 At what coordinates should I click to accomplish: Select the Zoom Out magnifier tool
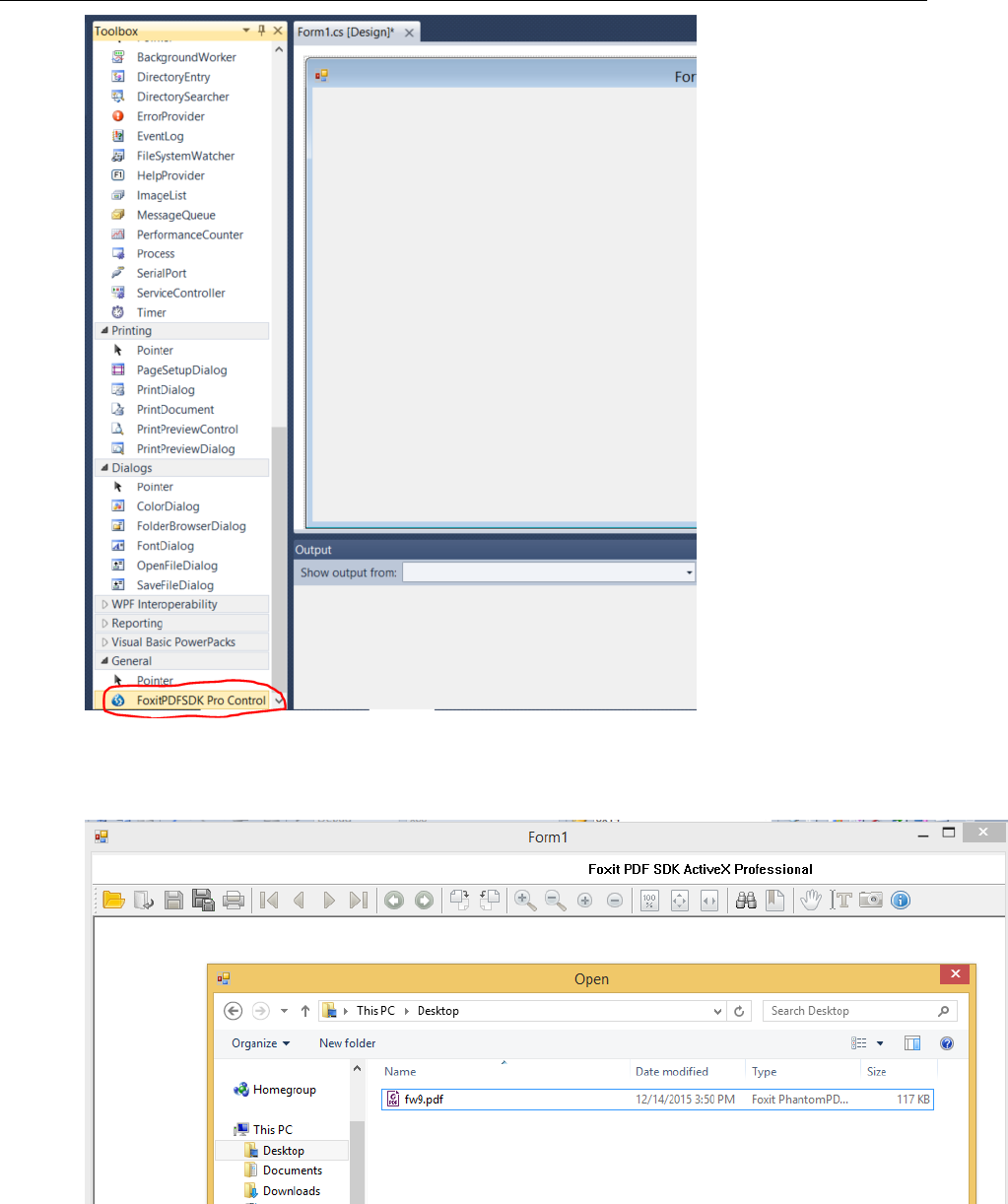click(556, 900)
